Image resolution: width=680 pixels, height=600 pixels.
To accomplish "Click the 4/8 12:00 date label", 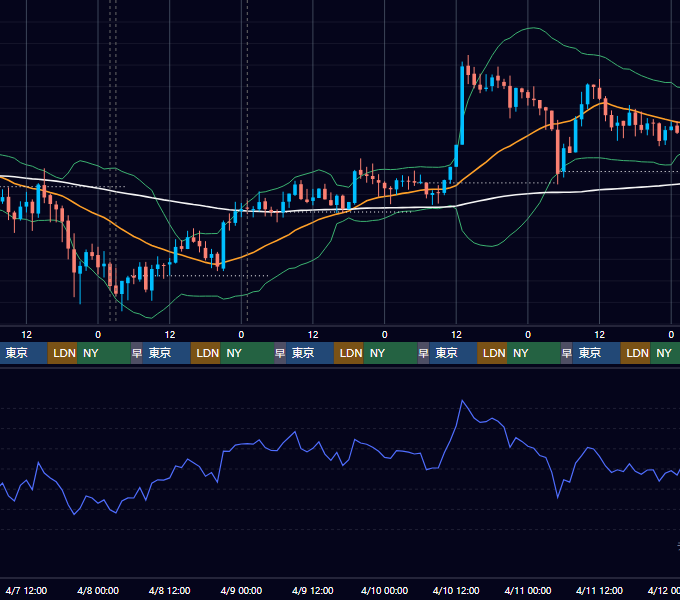I will (170, 590).
